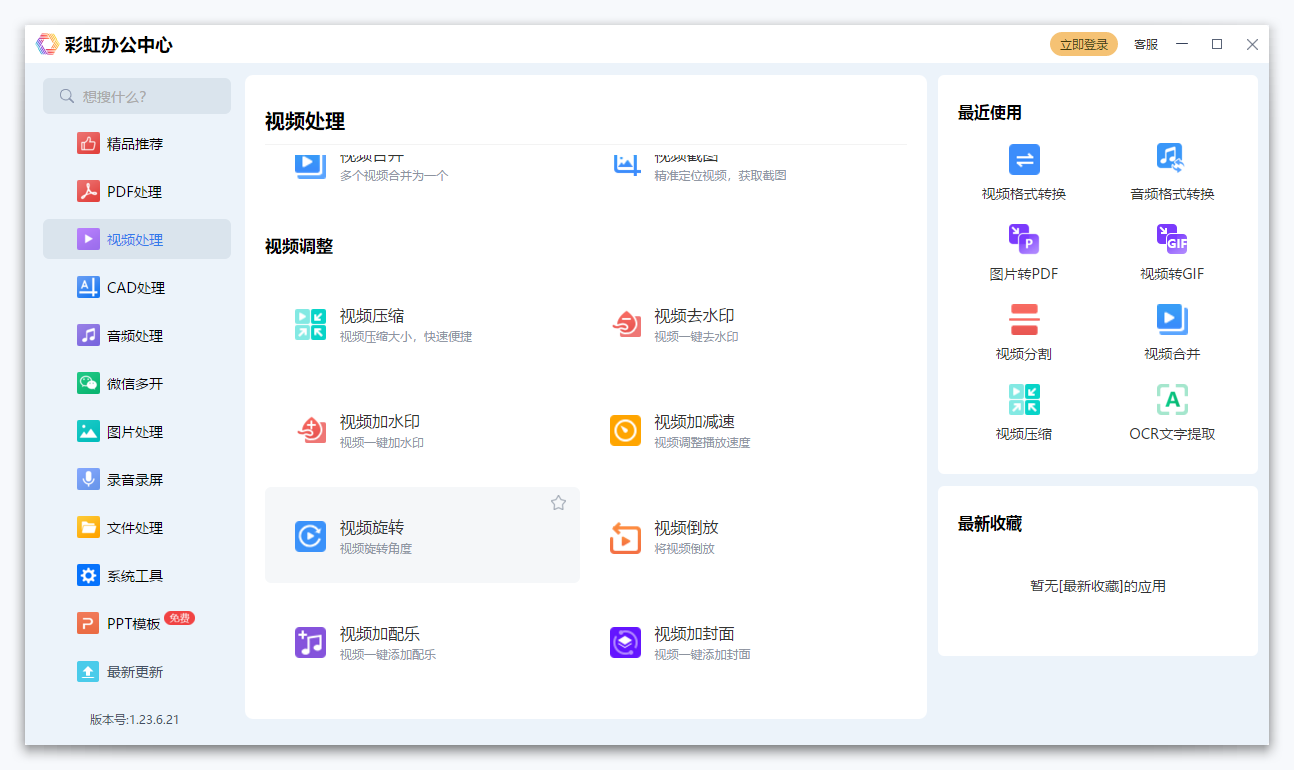The height and width of the screenshot is (770, 1294).
Task: Click the 彩虹办公中心 rainbow logo
Action: tap(47, 44)
